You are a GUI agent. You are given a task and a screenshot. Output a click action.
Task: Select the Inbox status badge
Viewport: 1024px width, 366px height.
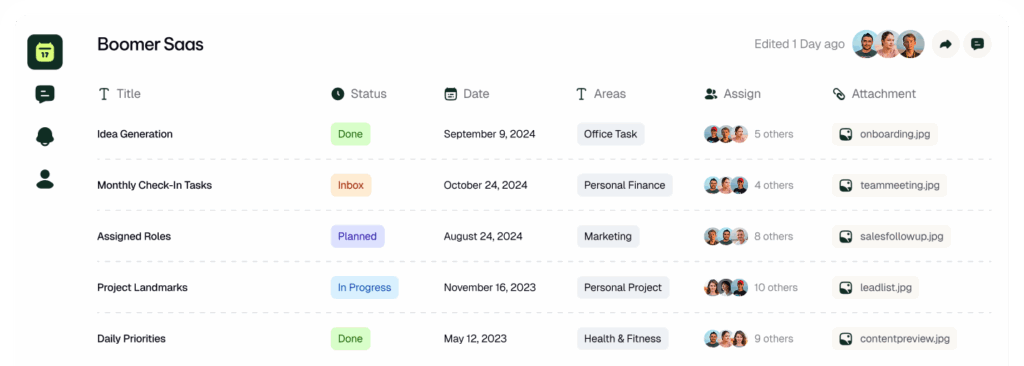[351, 185]
